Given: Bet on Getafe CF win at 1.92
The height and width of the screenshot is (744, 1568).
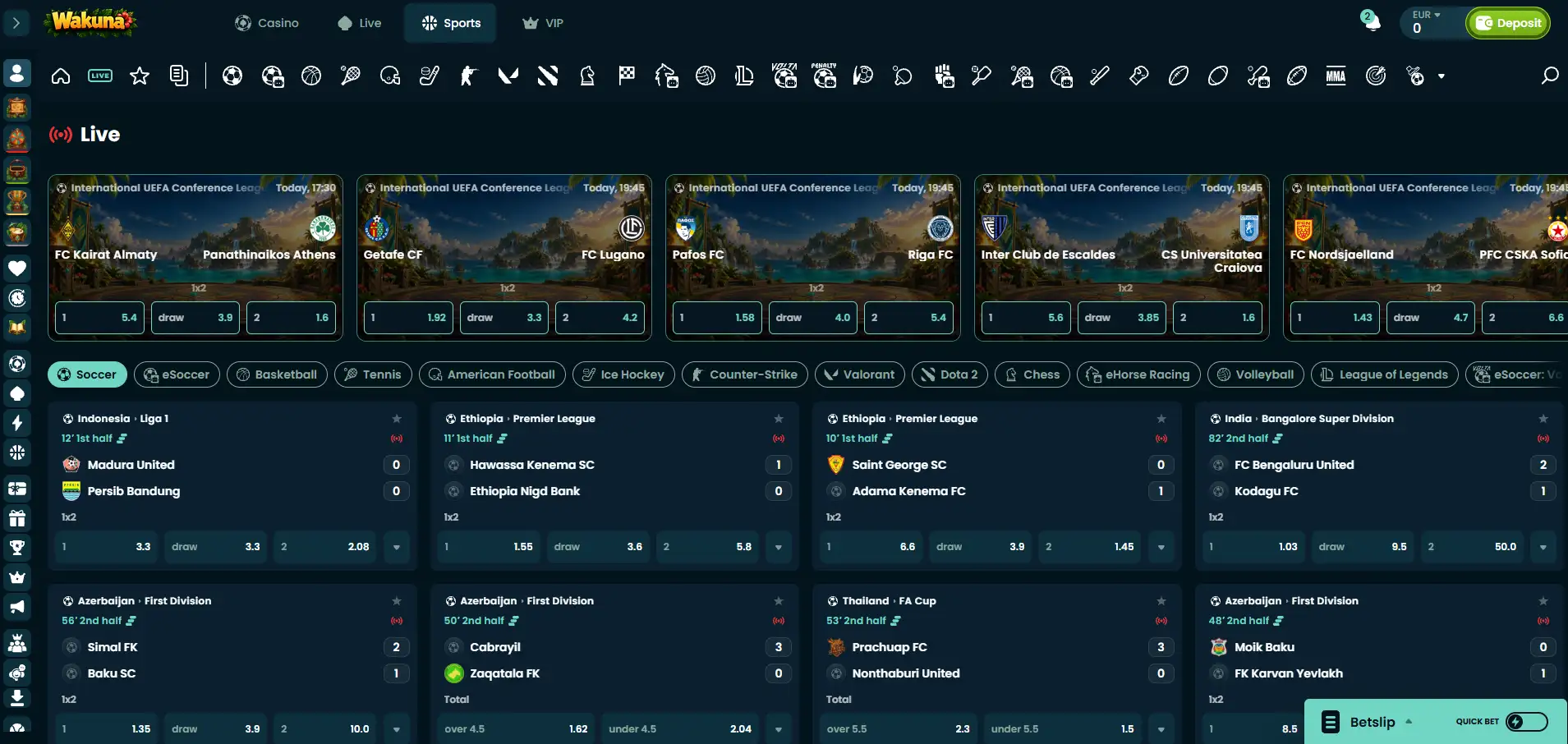Looking at the screenshot, I should point(408,318).
